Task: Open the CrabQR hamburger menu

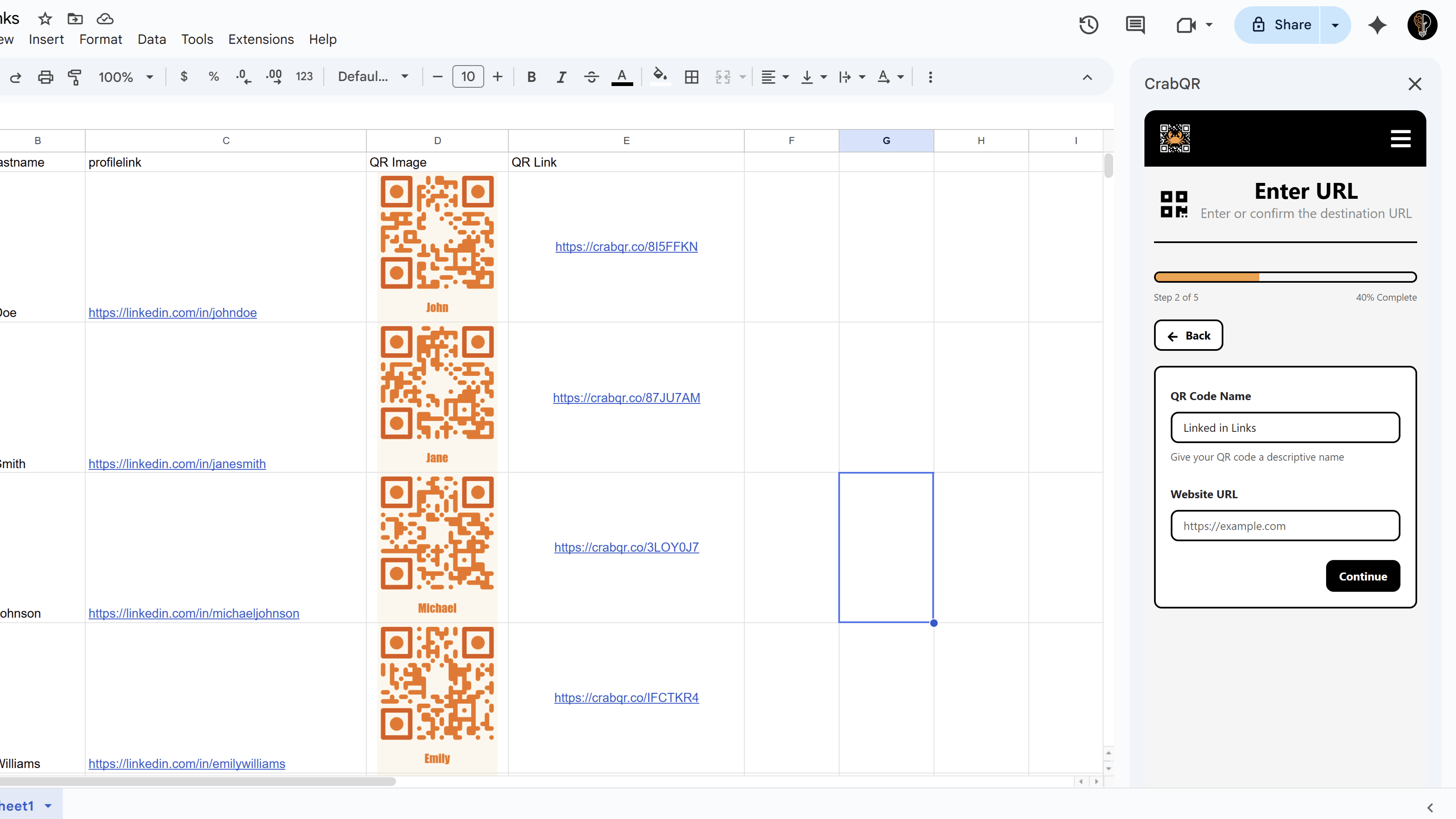Action: [1401, 139]
